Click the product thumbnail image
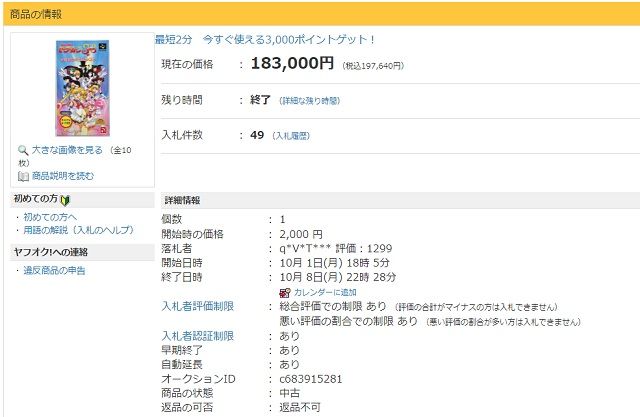The width and height of the screenshot is (640, 417). coord(83,89)
